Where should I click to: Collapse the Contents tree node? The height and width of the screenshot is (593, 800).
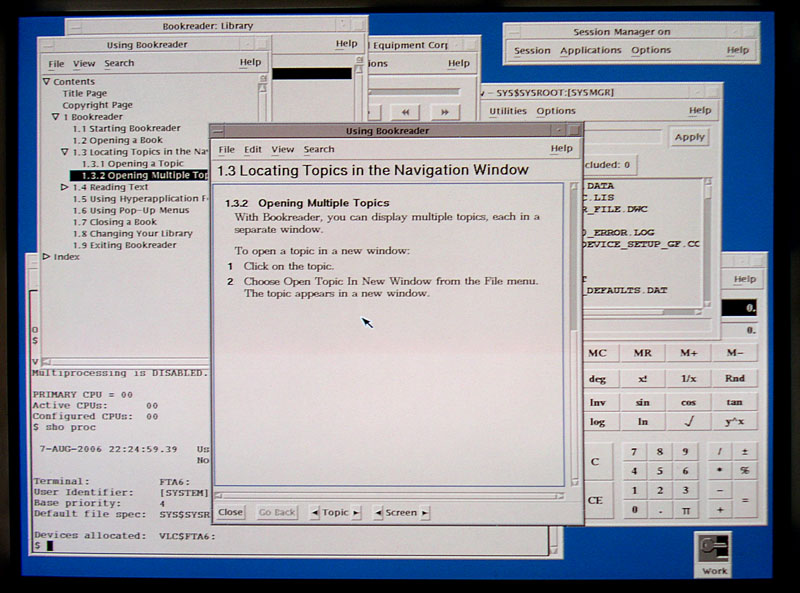pyautogui.click(x=46, y=82)
